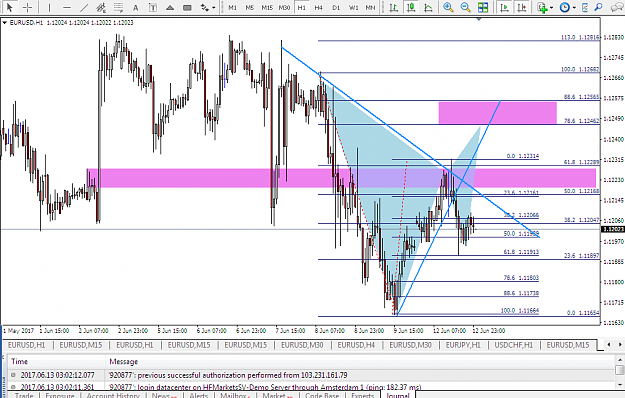Image resolution: width=625 pixels, height=398 pixels.
Task: Pick the horizontal line drawing tool
Action: click(67, 7)
